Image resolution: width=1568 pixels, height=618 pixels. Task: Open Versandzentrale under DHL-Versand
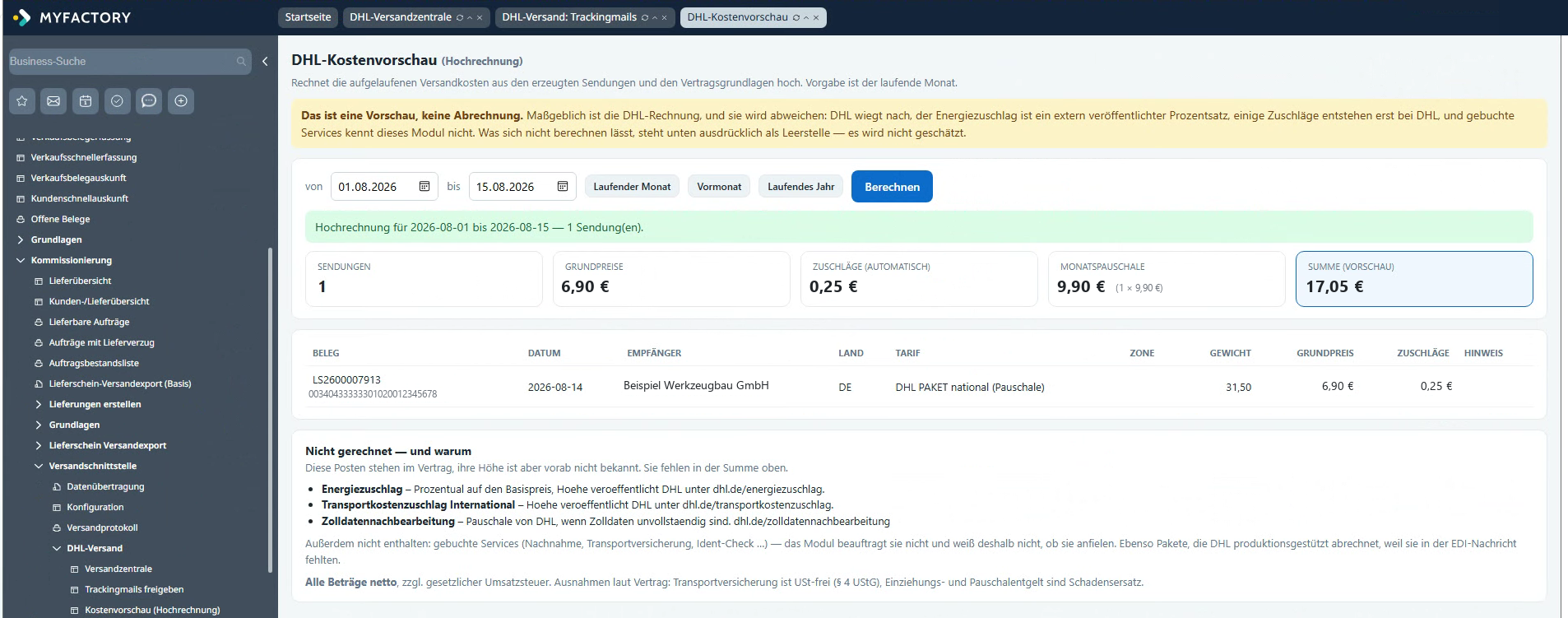point(118,569)
